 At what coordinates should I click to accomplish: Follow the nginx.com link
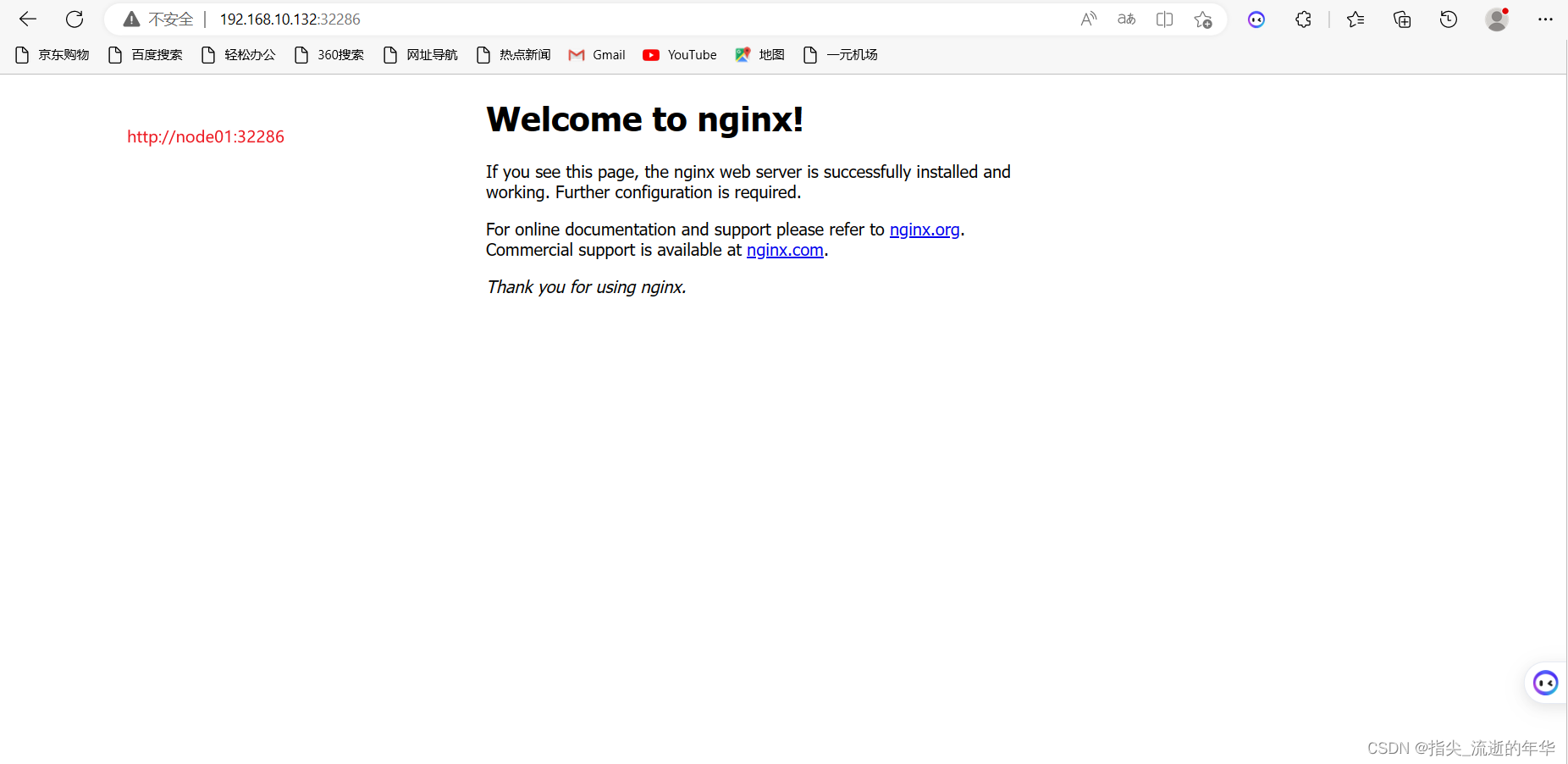785,250
